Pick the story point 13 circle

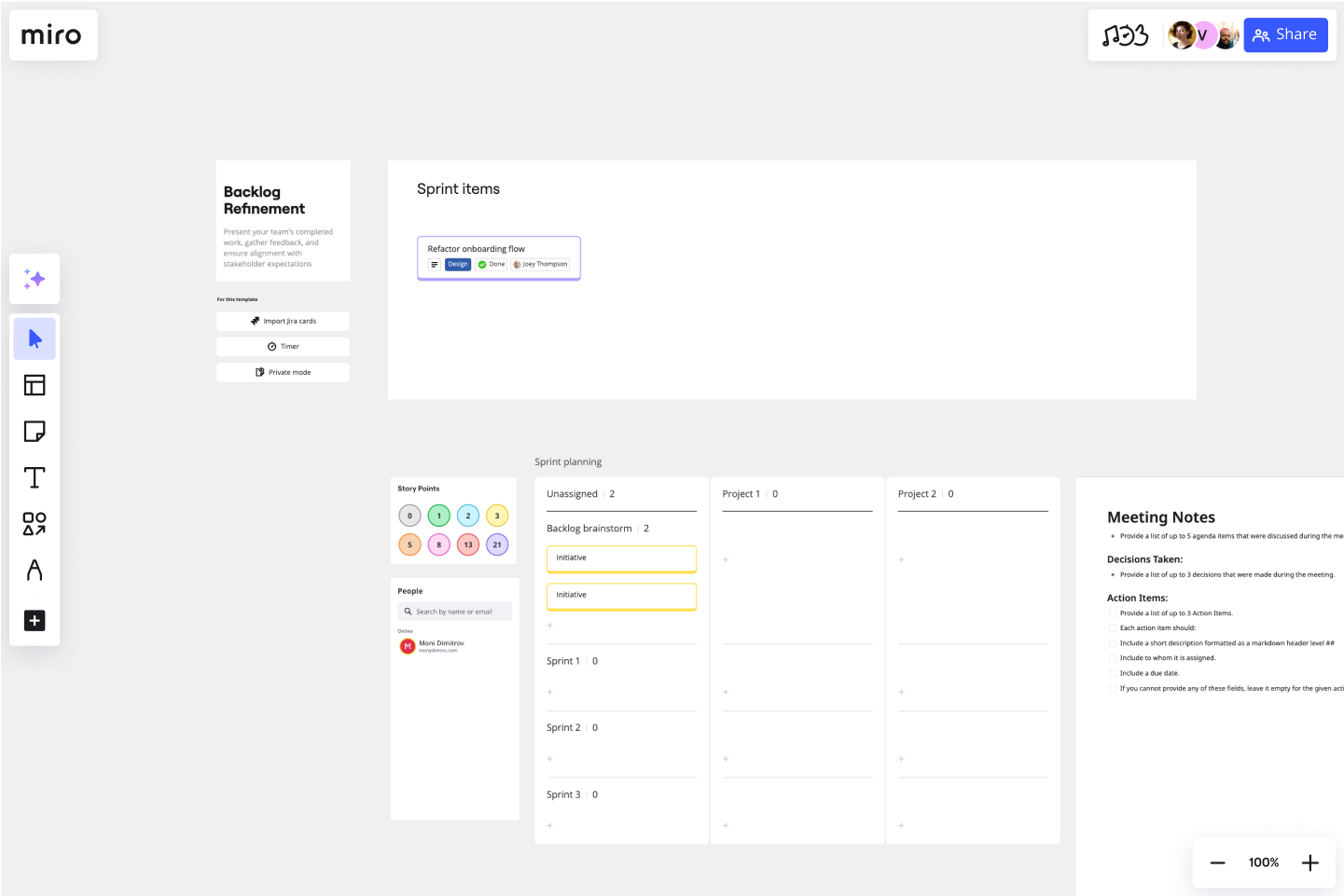coord(467,544)
